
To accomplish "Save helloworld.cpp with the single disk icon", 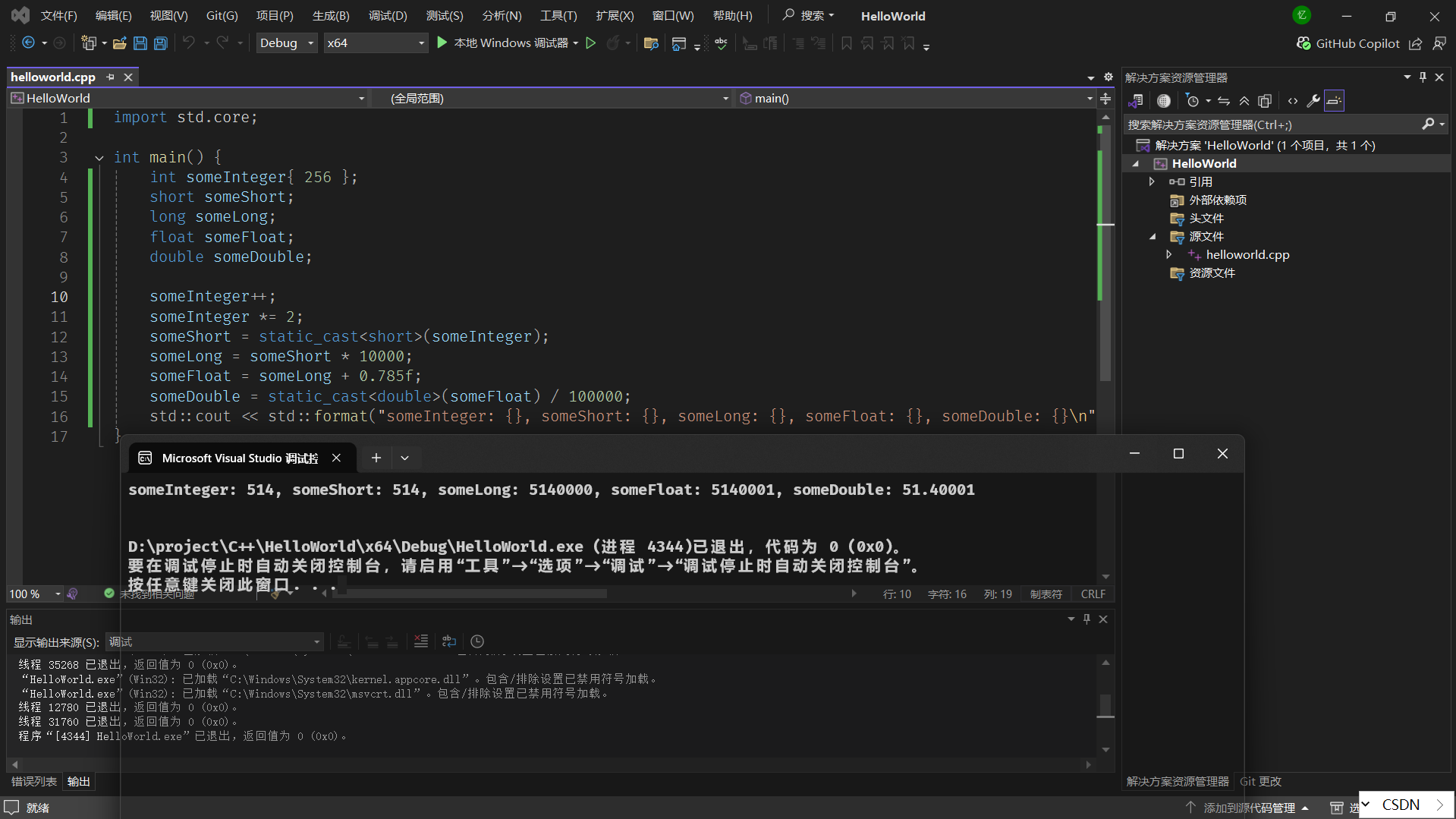I will [140, 43].
